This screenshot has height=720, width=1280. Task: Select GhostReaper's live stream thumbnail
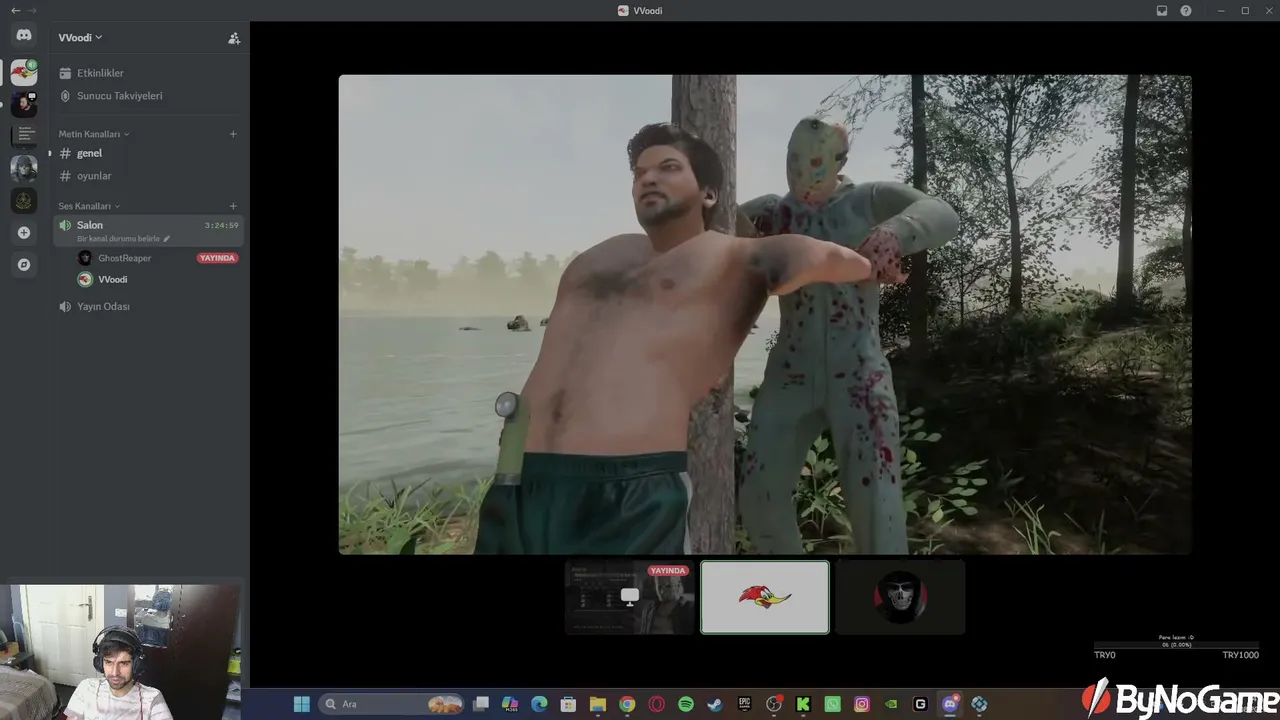(x=630, y=597)
